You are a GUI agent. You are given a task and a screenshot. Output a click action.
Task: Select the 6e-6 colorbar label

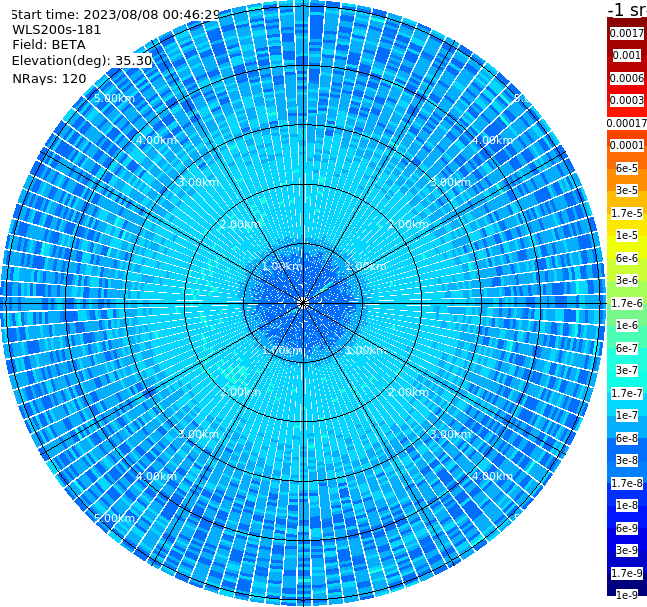pos(627,258)
